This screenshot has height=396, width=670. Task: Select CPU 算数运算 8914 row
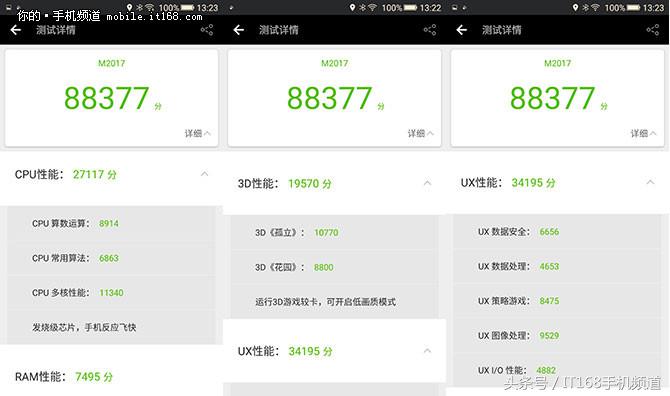[x=111, y=223]
